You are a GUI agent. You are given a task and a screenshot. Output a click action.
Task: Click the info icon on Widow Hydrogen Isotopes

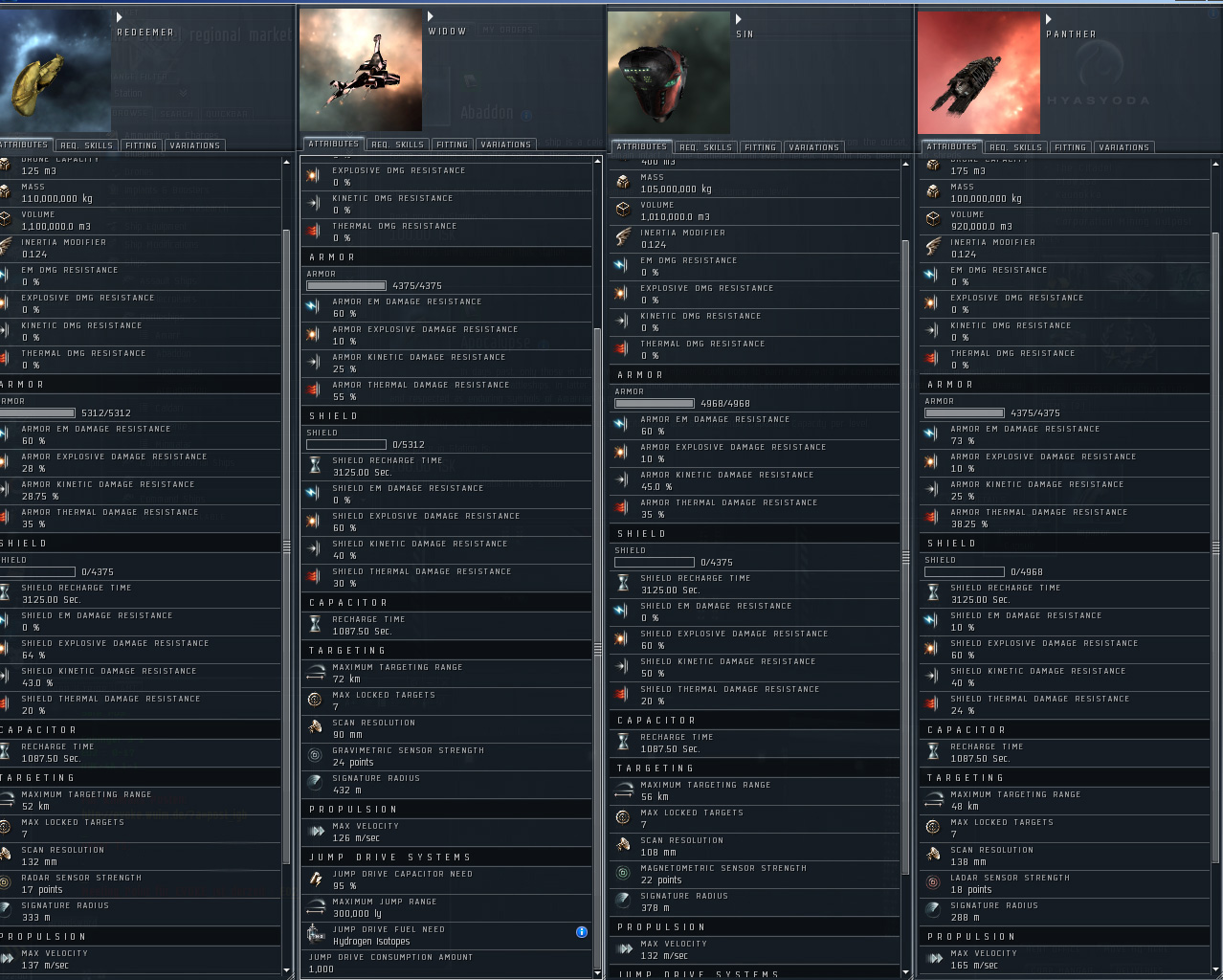(582, 931)
